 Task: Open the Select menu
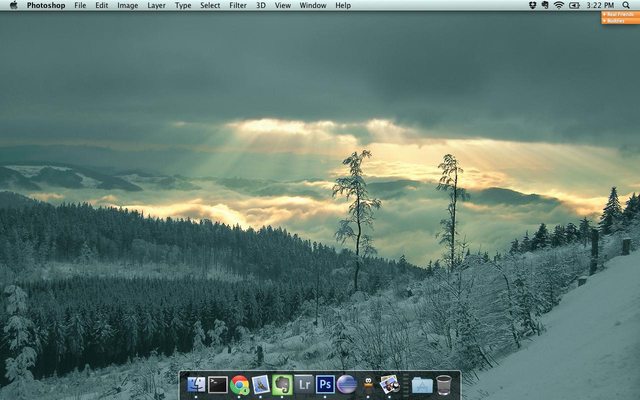click(210, 5)
